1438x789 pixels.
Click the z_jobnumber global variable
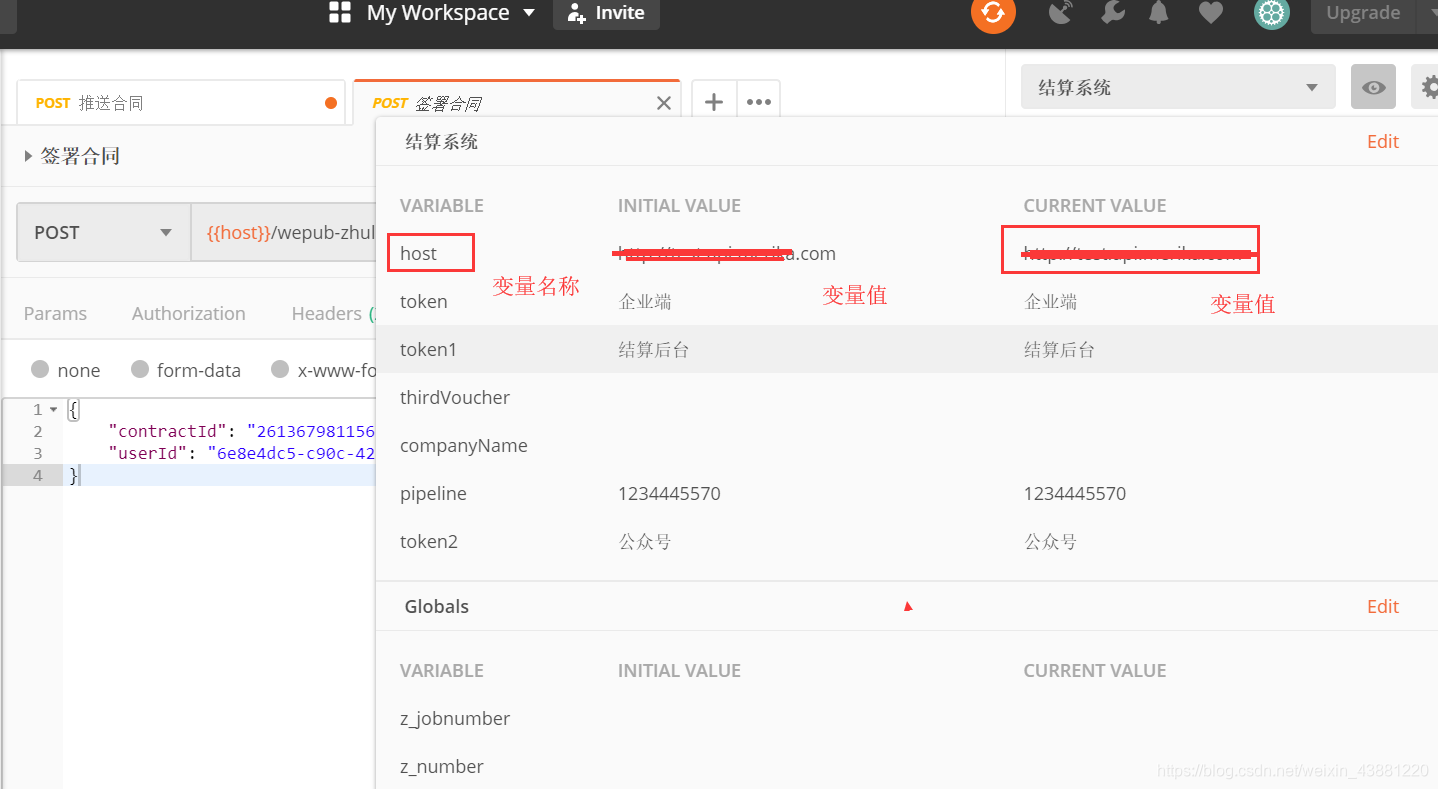point(455,718)
